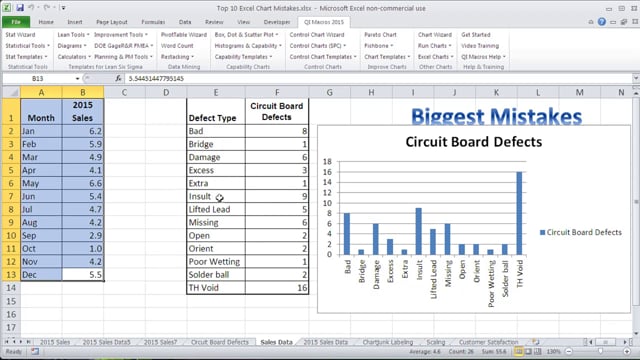This screenshot has width=640, height=360.
Task: Open Histograms & Capability dropdown
Action: click(x=248, y=46)
